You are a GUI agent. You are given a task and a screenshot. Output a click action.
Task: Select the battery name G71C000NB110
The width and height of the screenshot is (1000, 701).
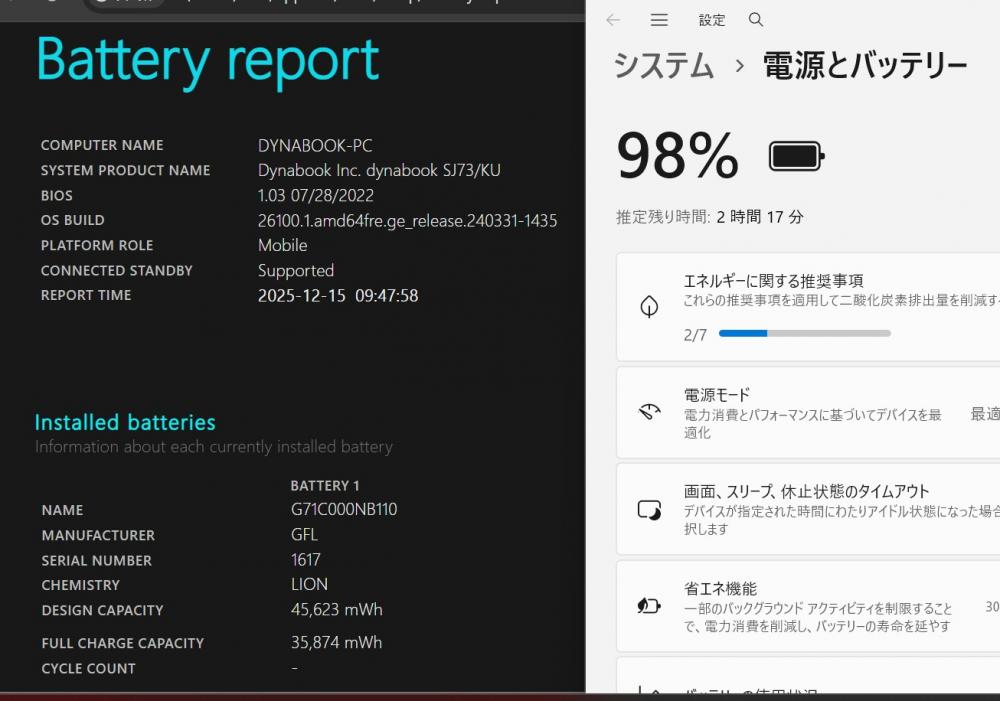(344, 509)
